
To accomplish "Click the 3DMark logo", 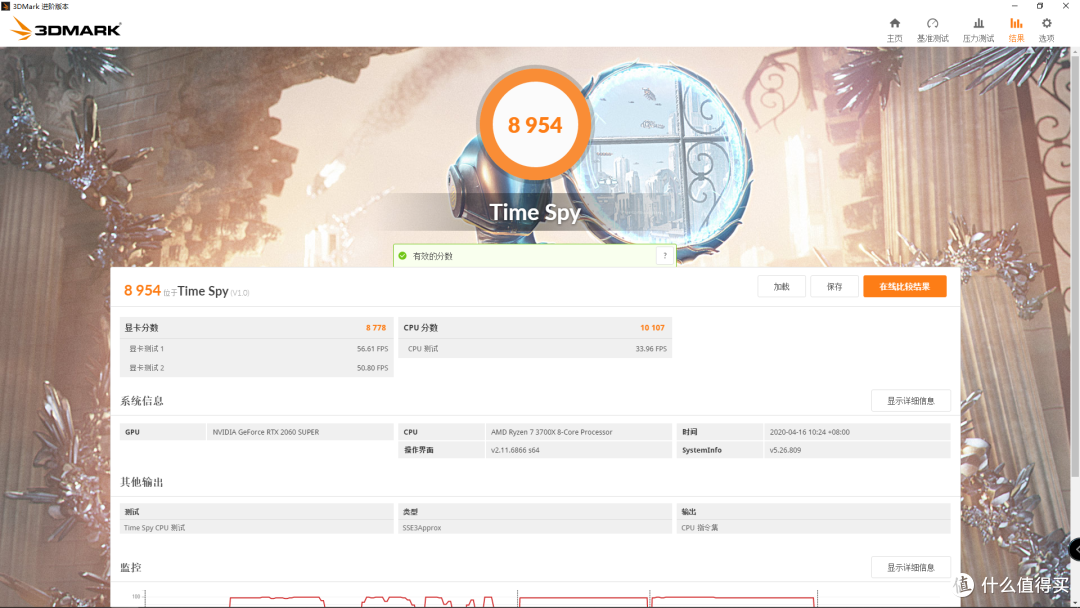I will click(x=66, y=29).
